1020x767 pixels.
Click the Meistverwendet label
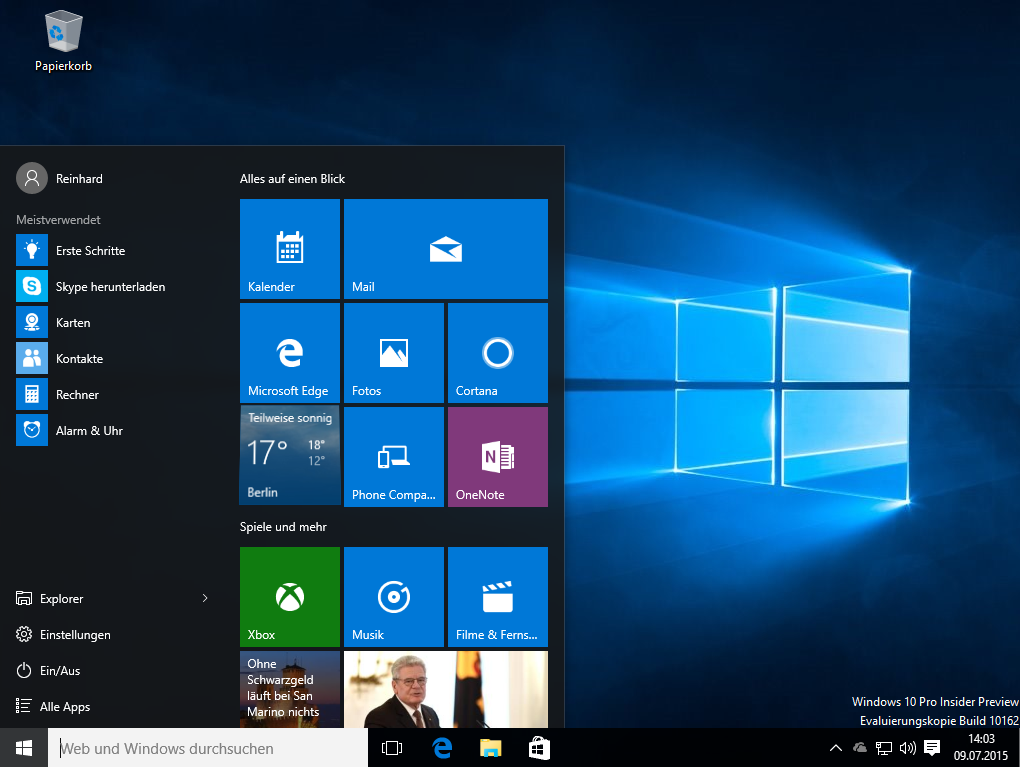[59, 220]
